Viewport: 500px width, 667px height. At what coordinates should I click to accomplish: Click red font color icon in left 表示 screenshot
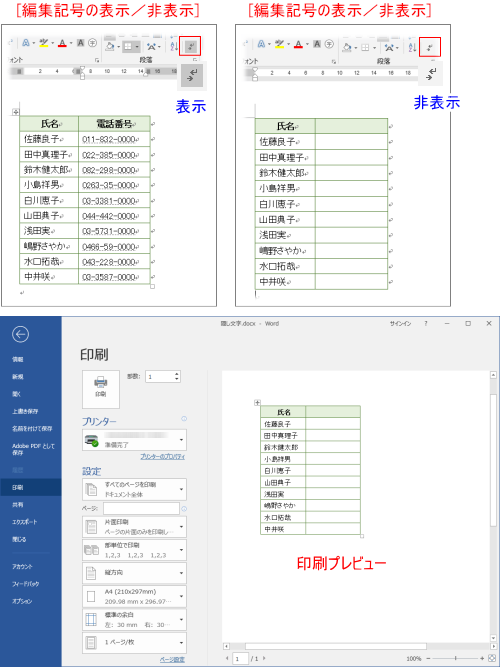pos(63,43)
